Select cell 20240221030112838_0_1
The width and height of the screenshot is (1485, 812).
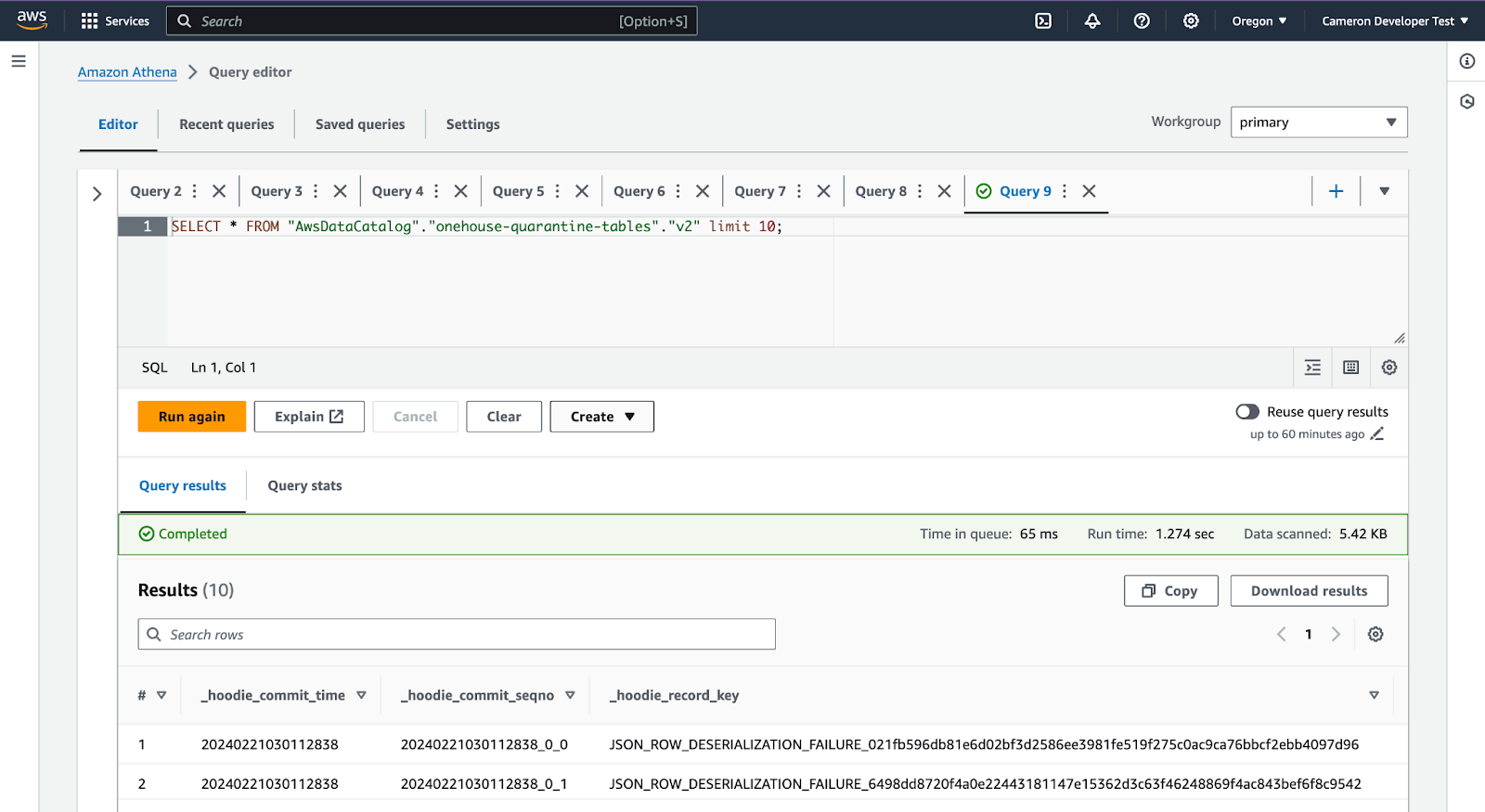pyautogui.click(x=484, y=784)
